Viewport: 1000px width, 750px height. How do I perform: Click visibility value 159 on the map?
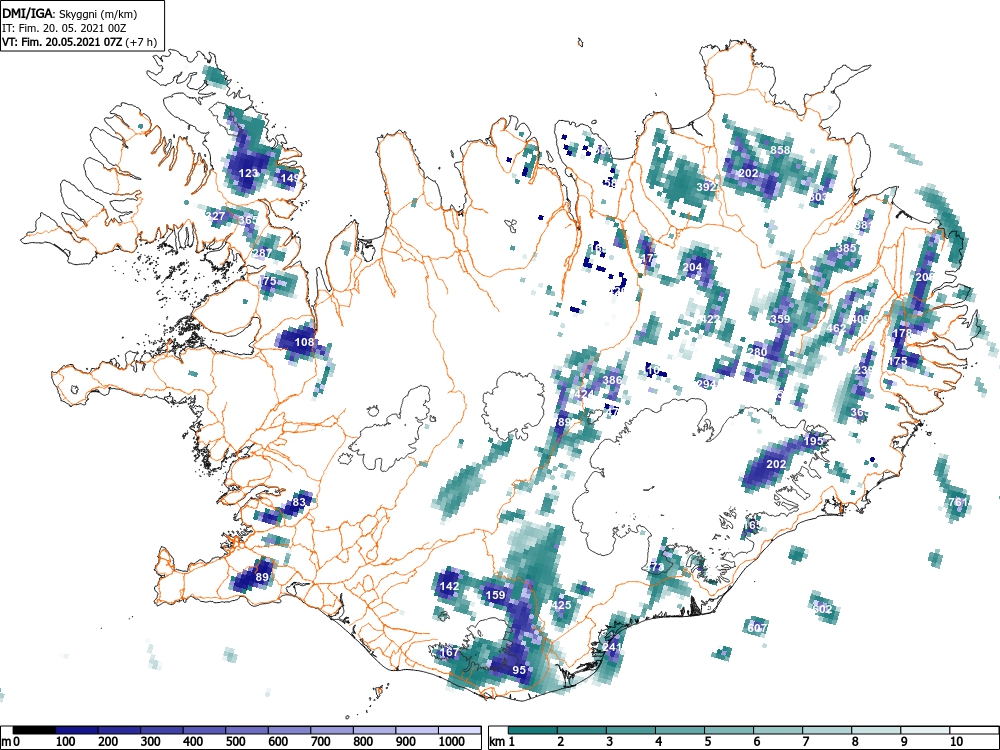point(496,595)
